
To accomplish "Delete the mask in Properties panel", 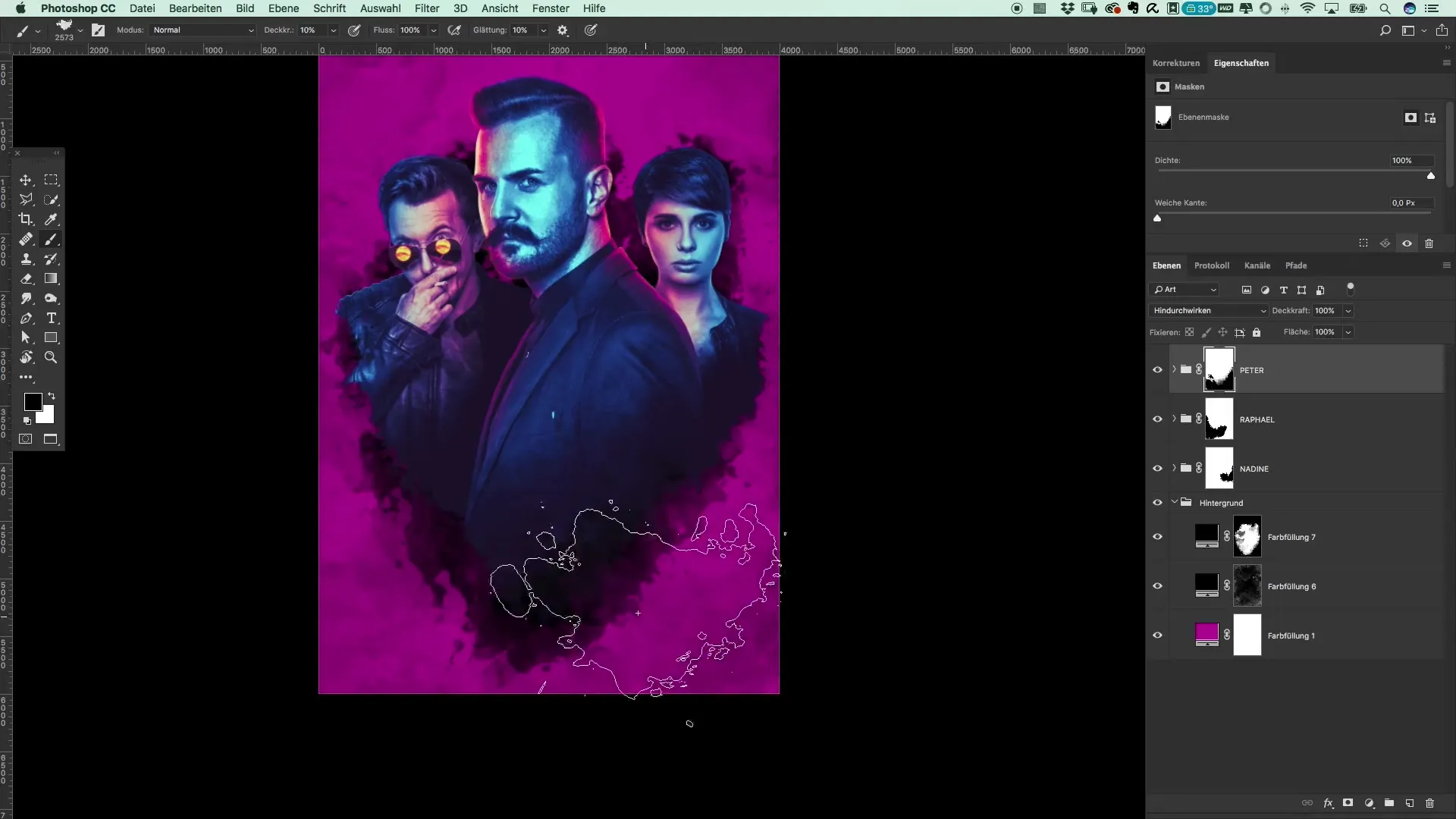I will pyautogui.click(x=1429, y=243).
